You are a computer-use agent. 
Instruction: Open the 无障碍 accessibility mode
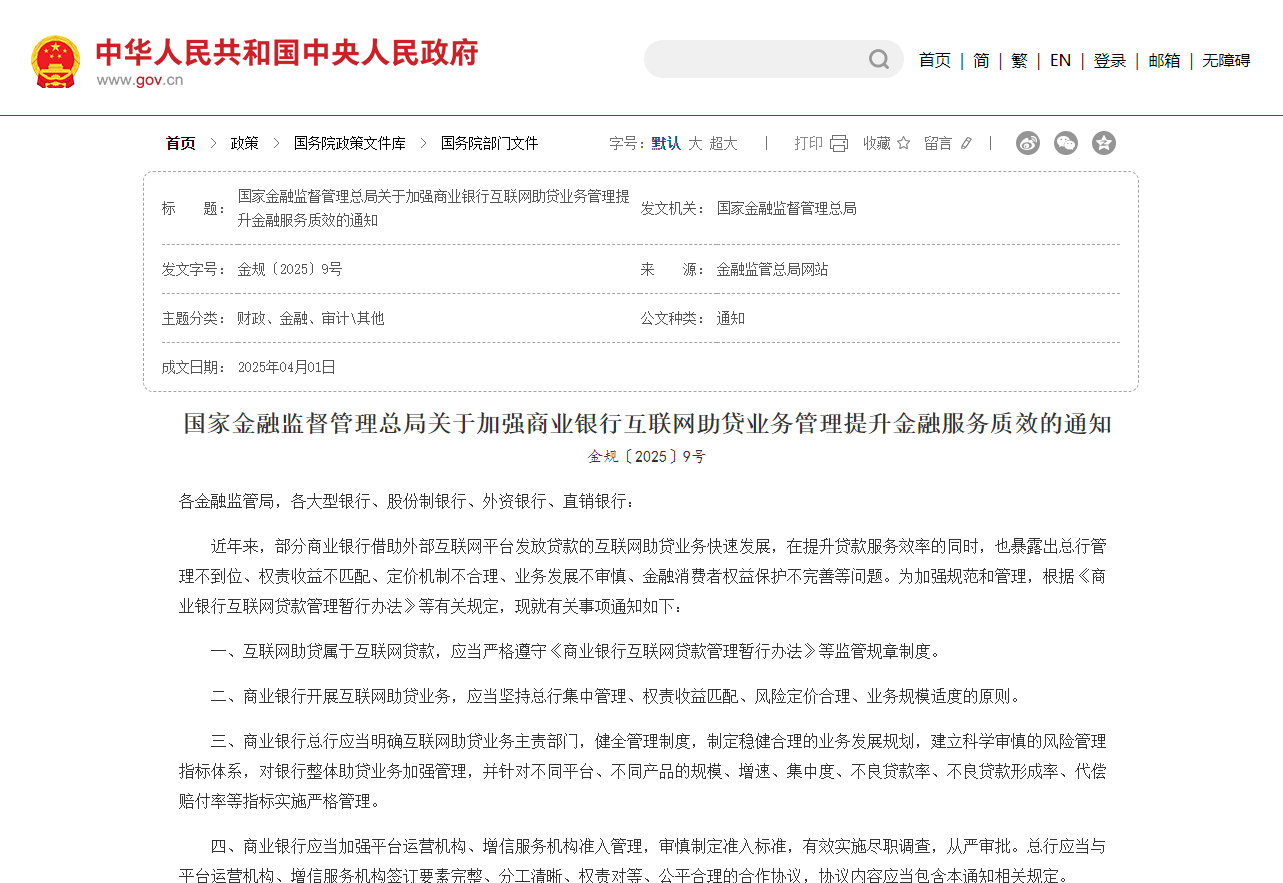point(1226,61)
